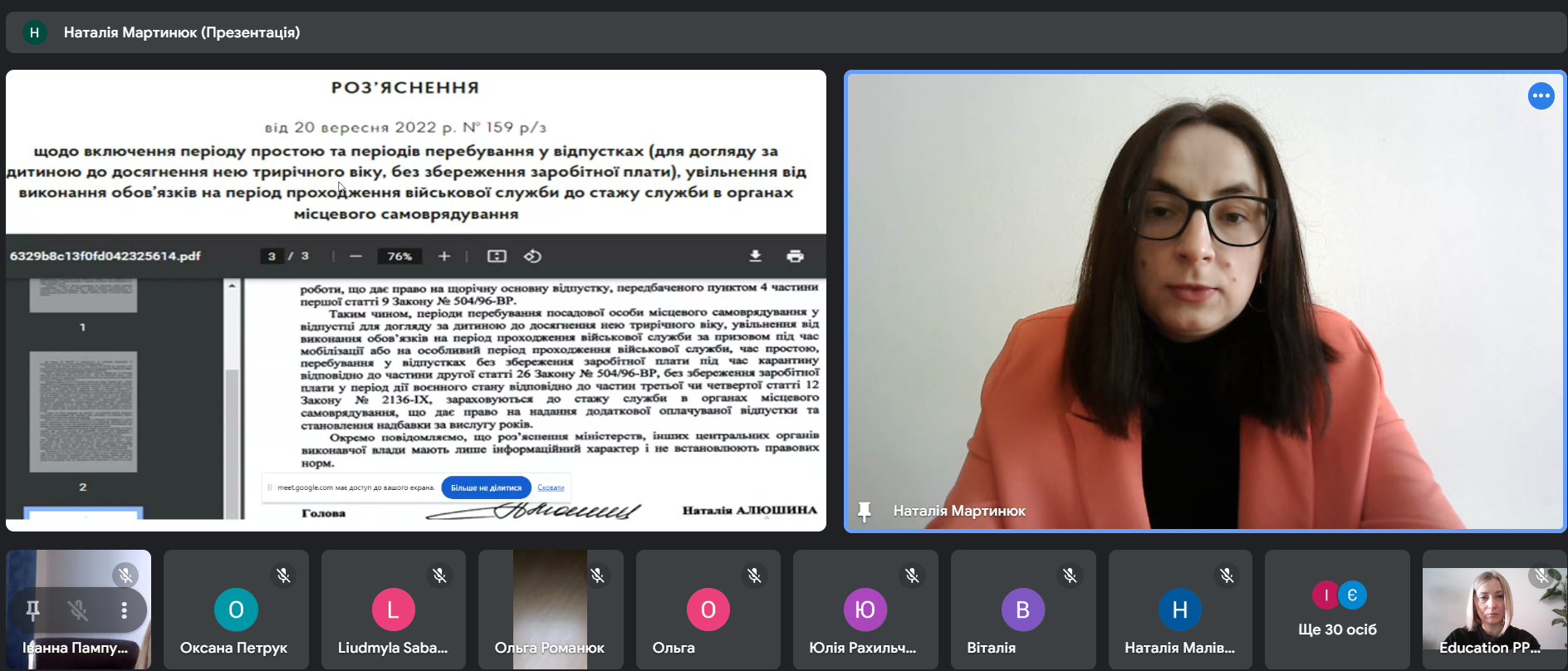Open the three-dot menu on Іванна Пампу's tile
This screenshot has width=1568, height=671.
click(x=124, y=610)
